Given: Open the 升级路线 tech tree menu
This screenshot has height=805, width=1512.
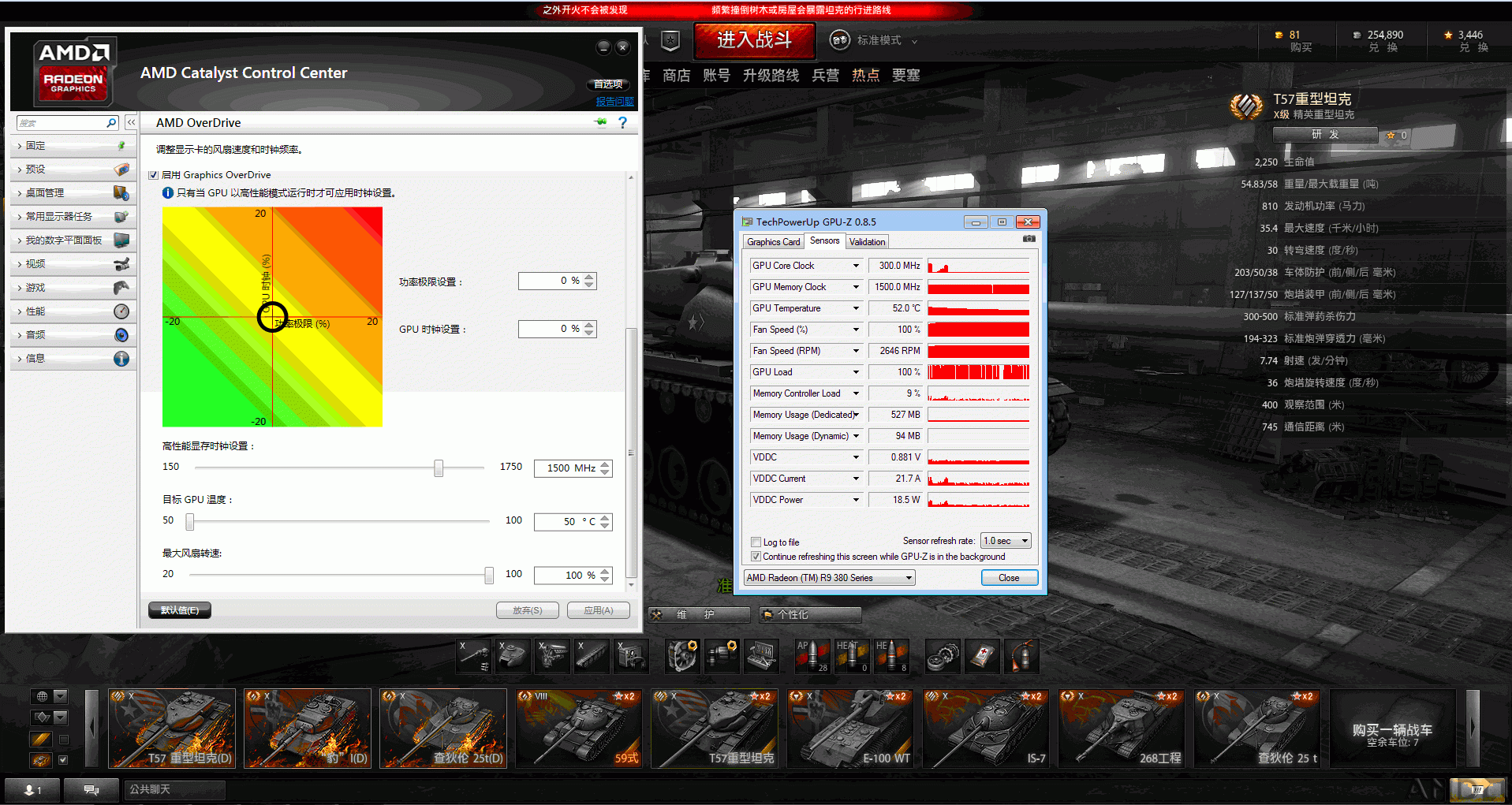Looking at the screenshot, I should 771,76.
